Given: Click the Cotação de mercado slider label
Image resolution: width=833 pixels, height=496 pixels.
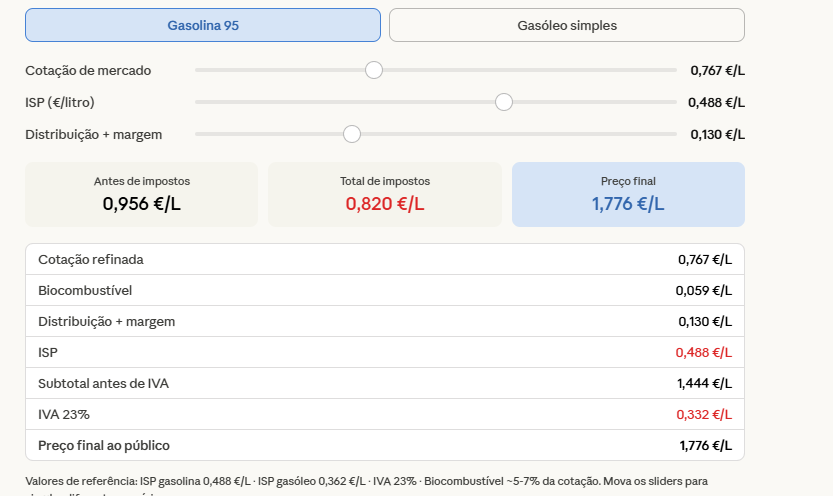Looking at the screenshot, I should click(x=88, y=71).
